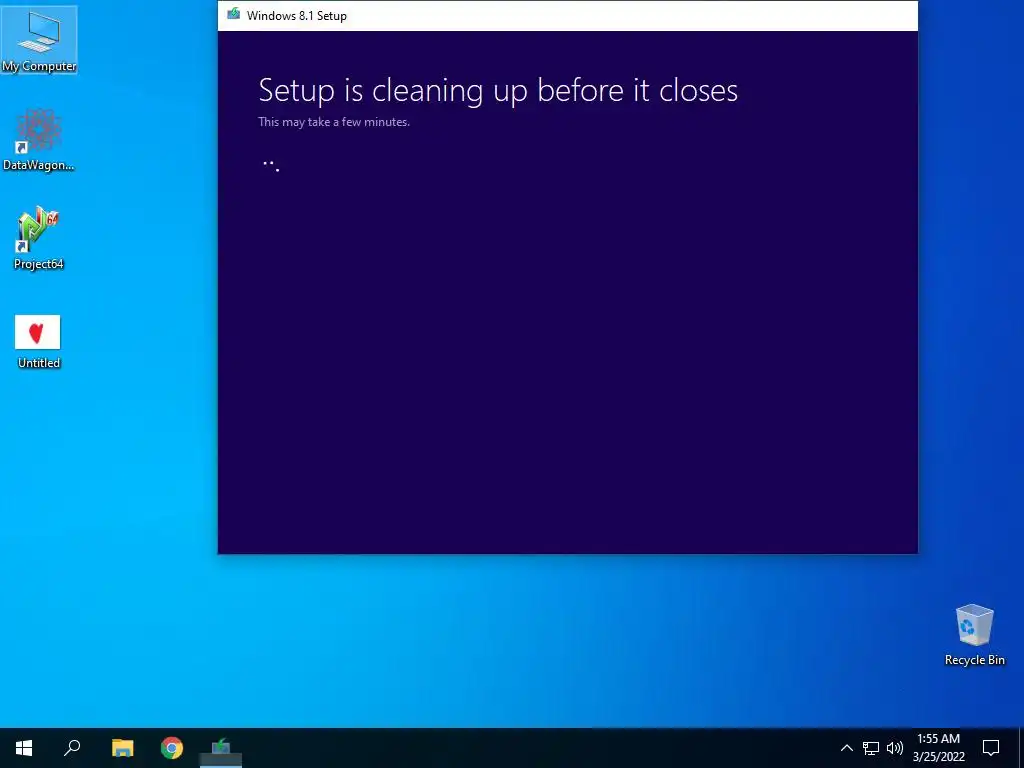
Task: Click the 'Setup is cleaning up' heading
Action: (x=498, y=90)
